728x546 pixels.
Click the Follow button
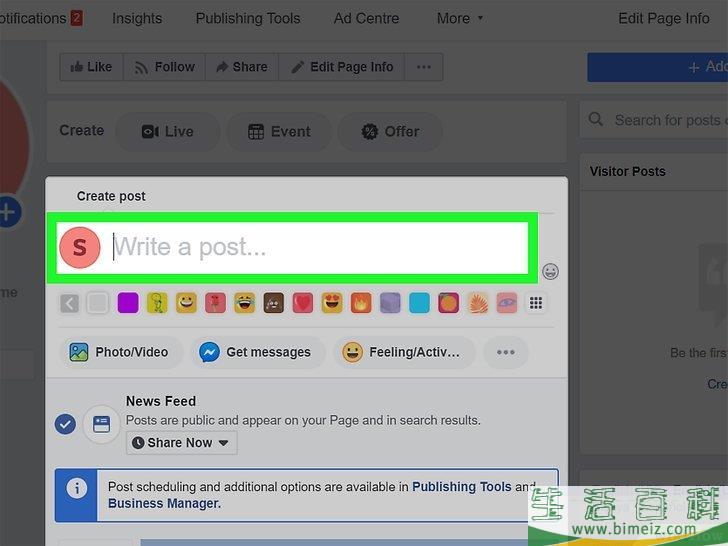(x=164, y=67)
